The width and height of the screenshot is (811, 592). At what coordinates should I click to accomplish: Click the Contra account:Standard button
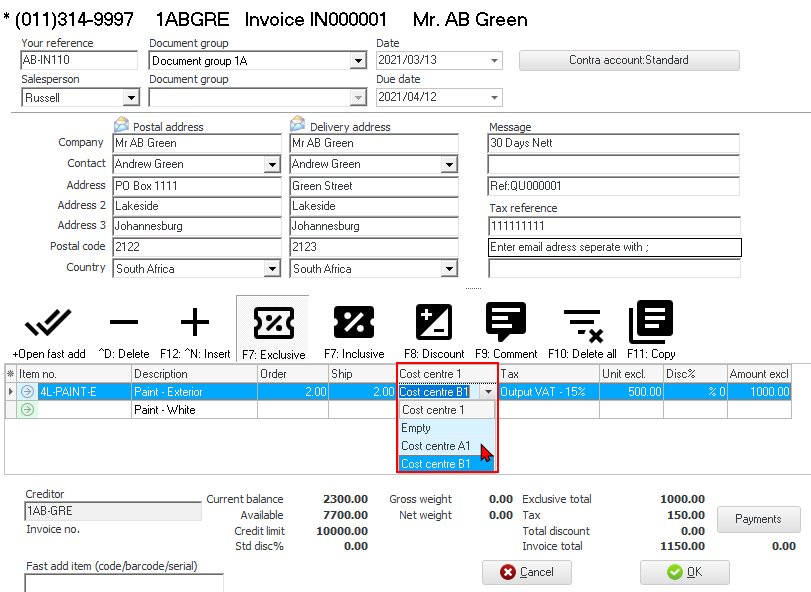[x=629, y=60]
